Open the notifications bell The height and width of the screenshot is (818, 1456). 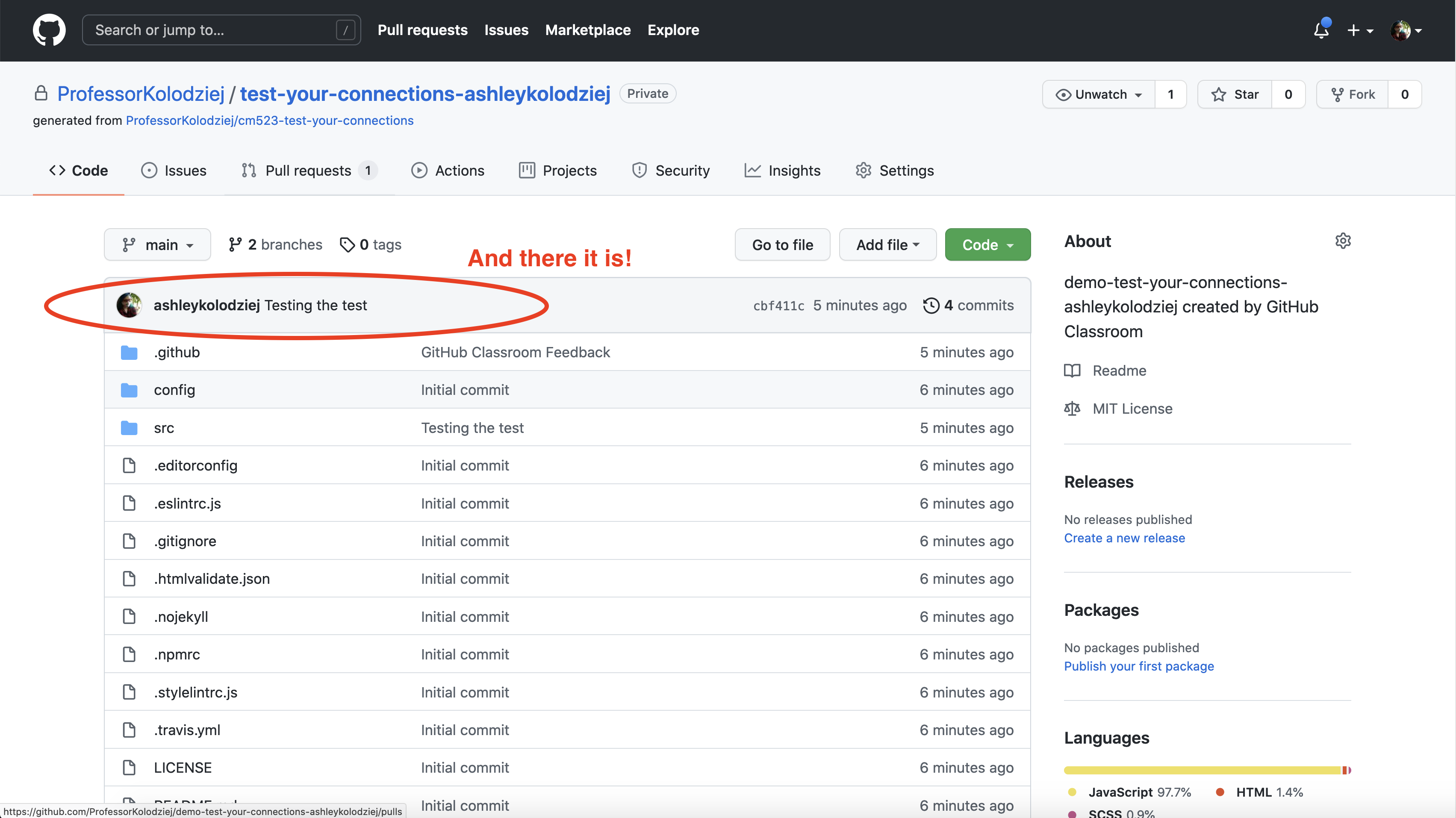(1321, 30)
